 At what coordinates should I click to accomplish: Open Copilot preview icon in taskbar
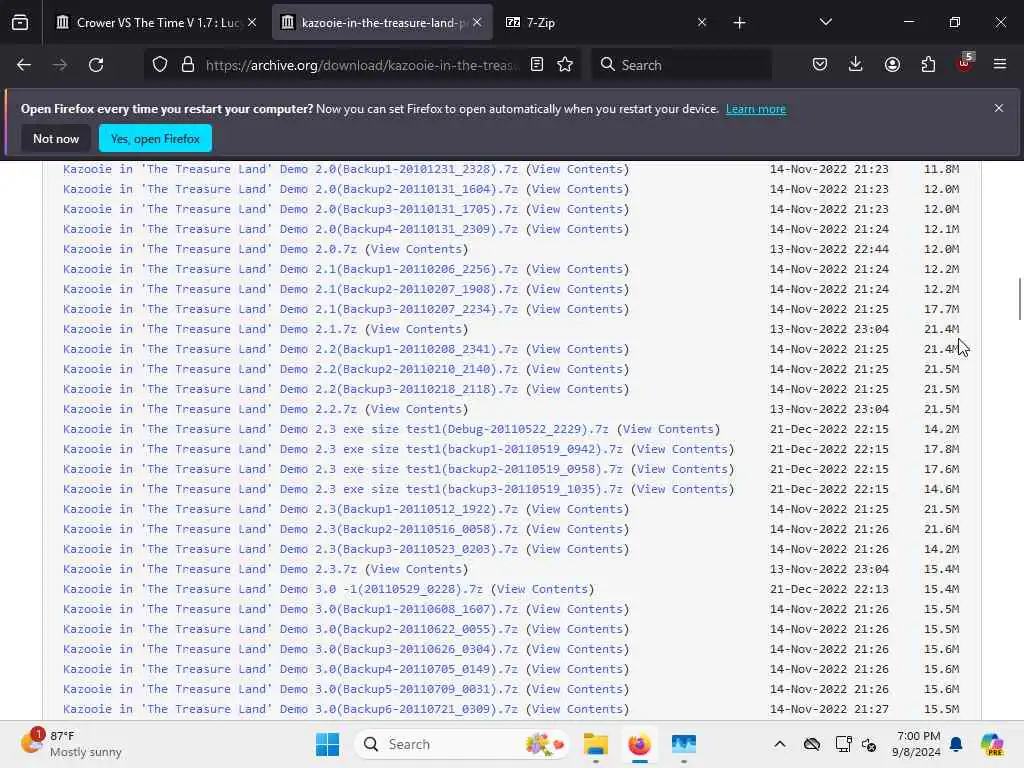(x=992, y=744)
